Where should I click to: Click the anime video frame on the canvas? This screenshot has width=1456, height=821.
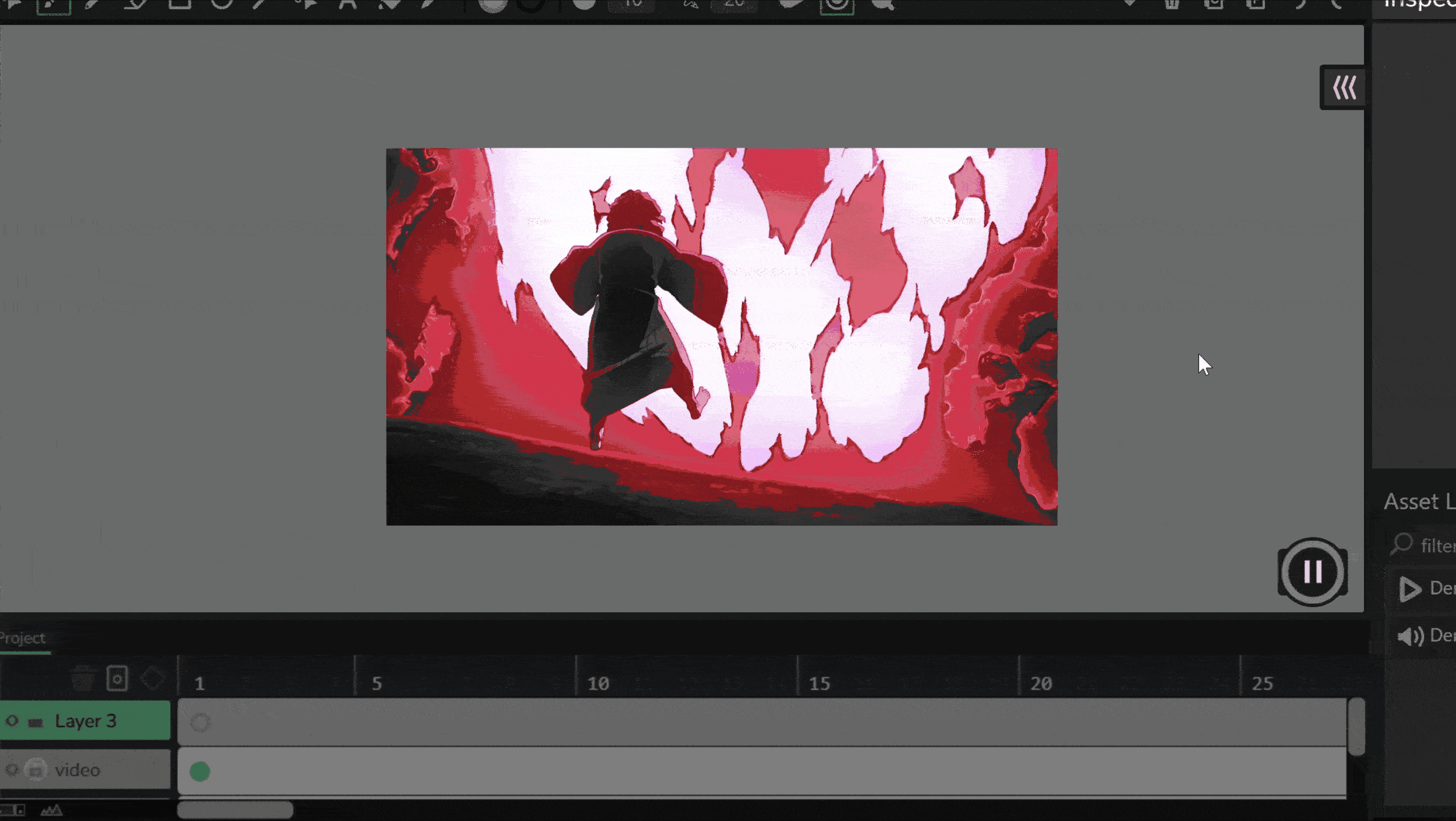point(721,337)
